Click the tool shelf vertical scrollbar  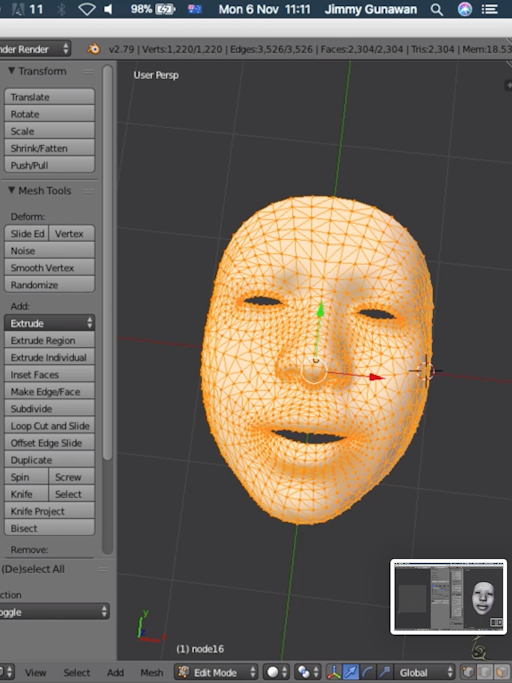click(x=108, y=261)
